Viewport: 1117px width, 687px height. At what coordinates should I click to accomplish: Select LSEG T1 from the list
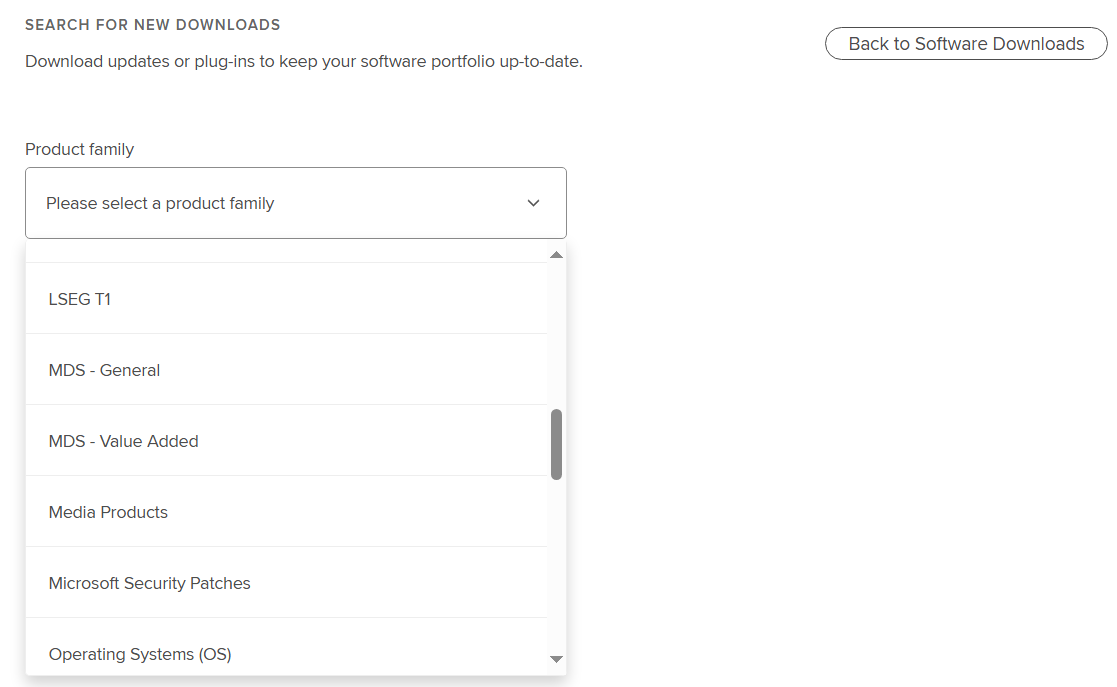pyautogui.click(x=80, y=299)
